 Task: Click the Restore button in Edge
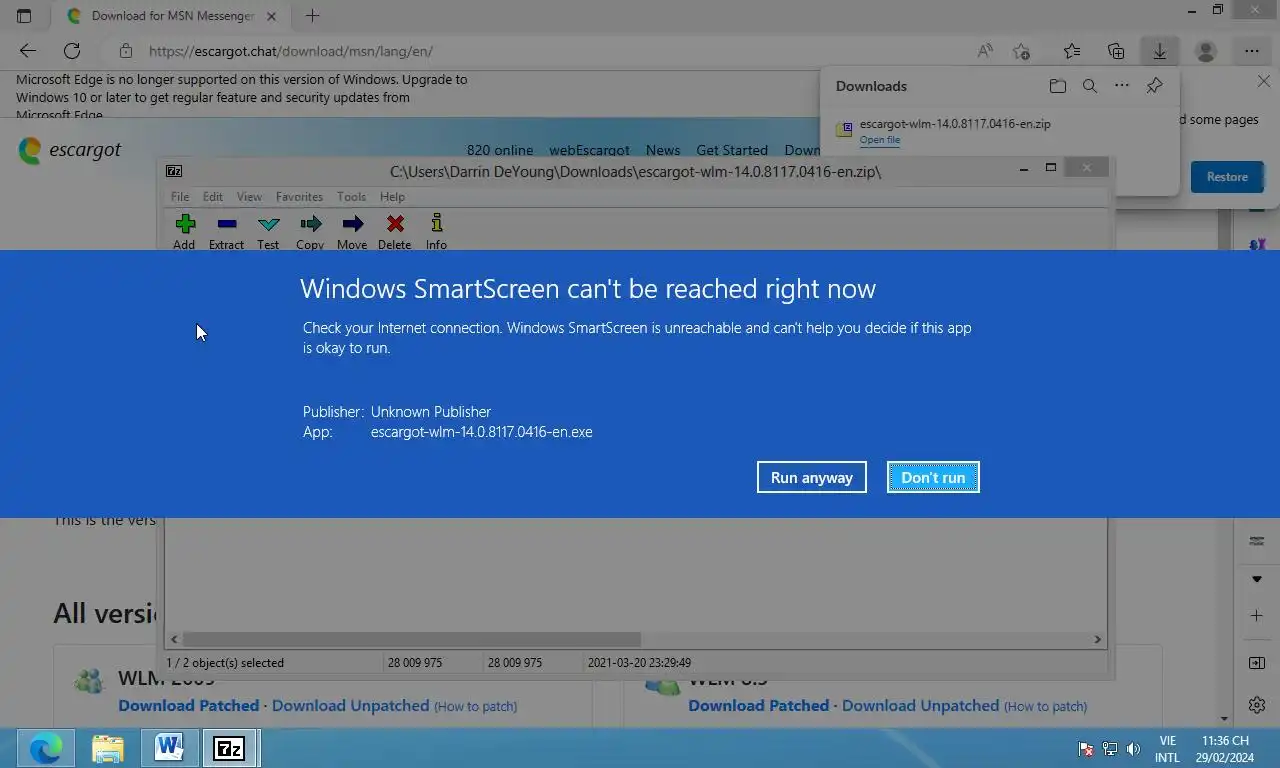1227,177
